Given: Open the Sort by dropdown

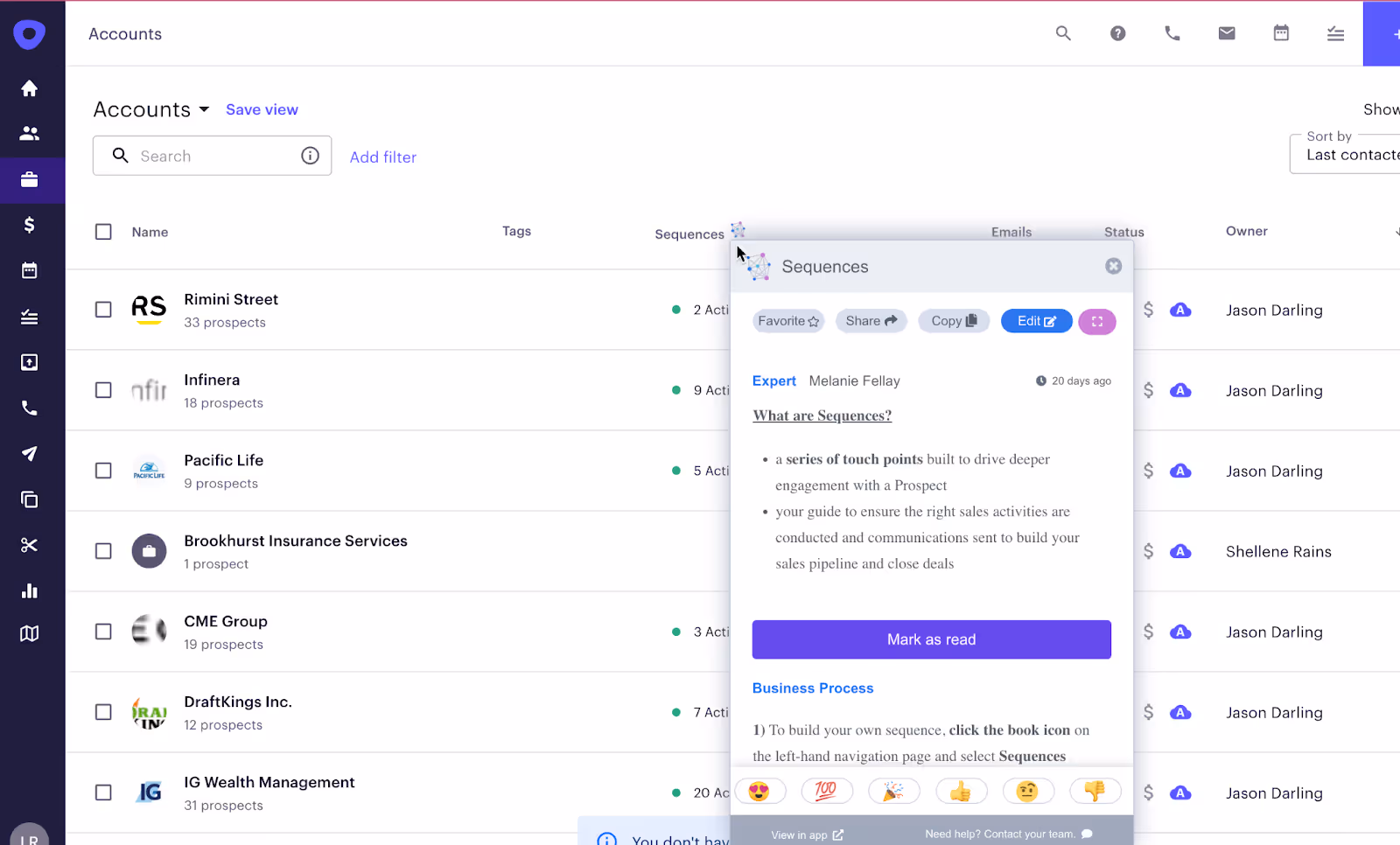Looking at the screenshot, I should 1345,154.
